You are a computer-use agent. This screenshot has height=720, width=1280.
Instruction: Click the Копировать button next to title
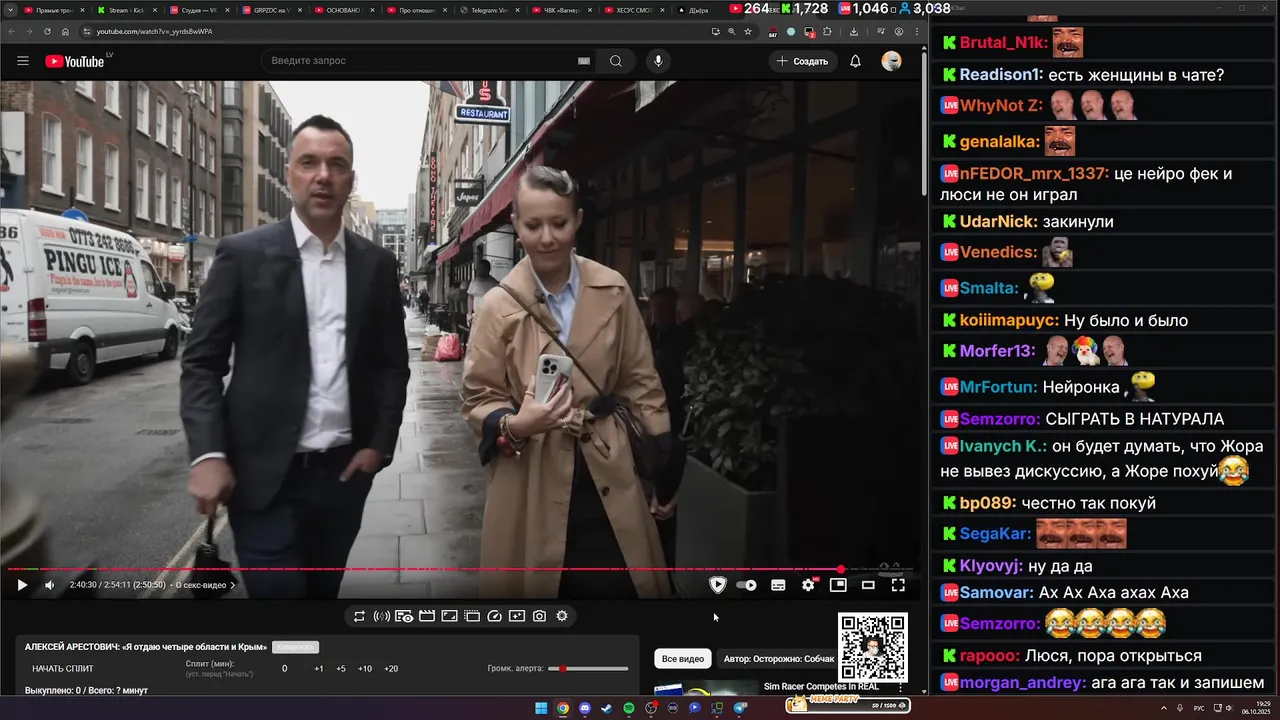296,647
